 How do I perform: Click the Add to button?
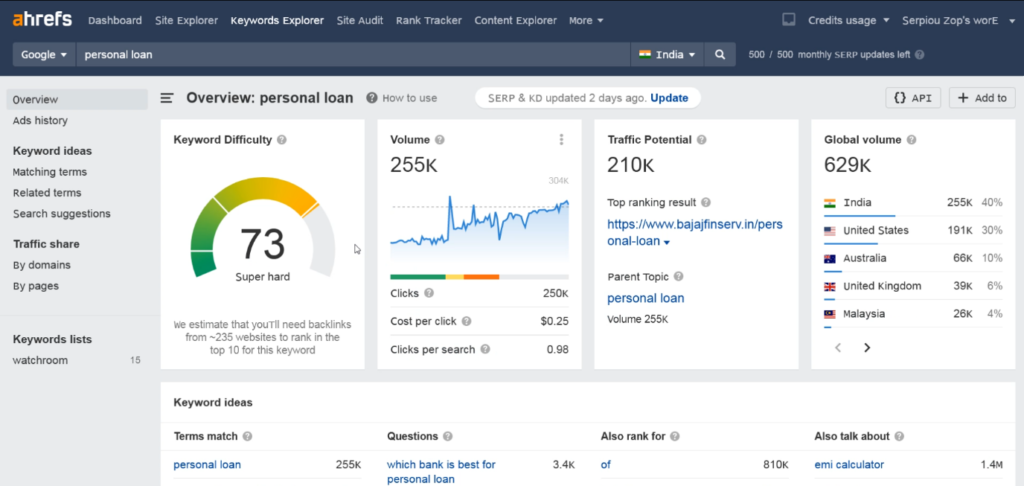tap(982, 98)
